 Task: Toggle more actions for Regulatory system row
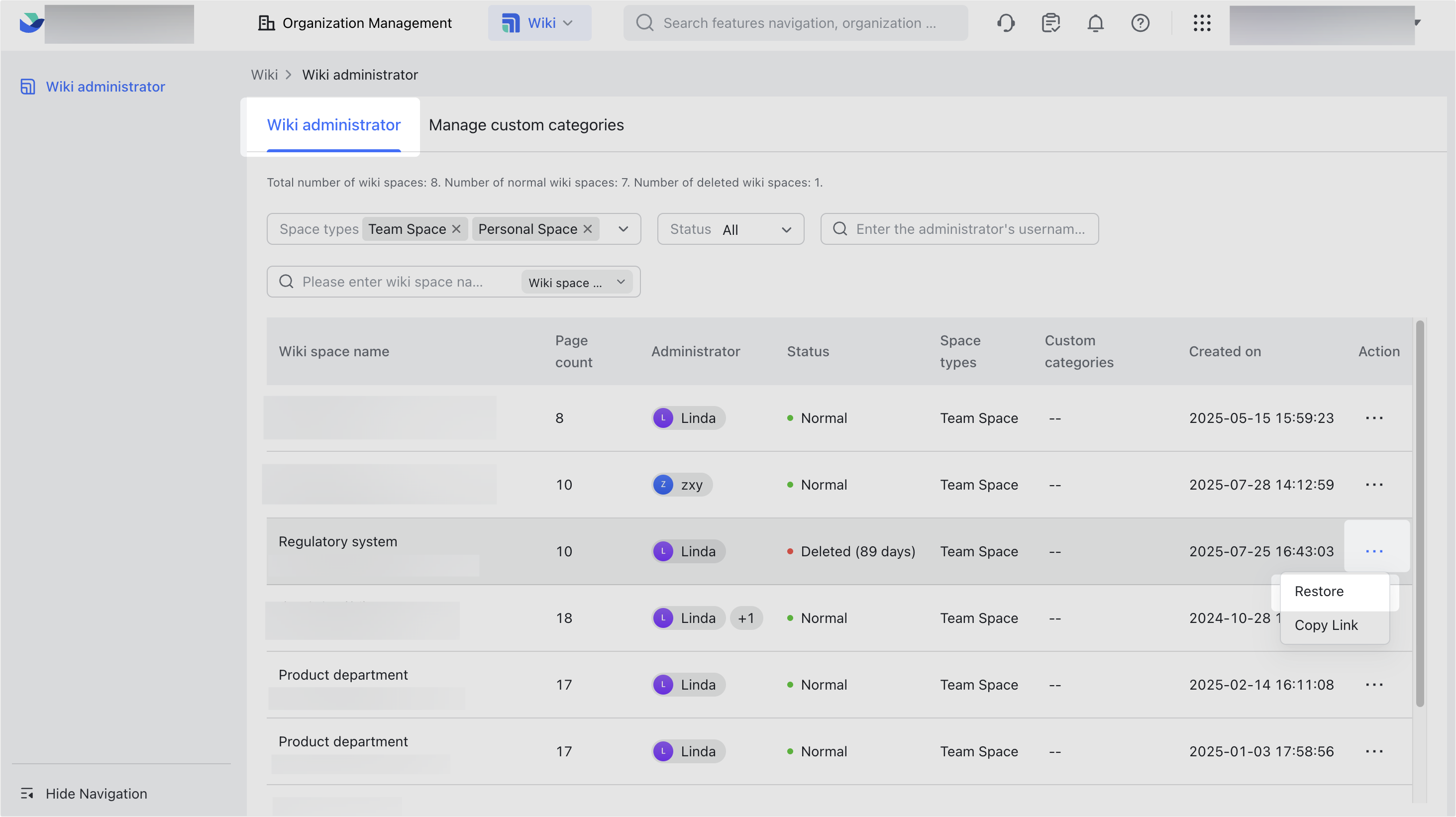[x=1374, y=551]
